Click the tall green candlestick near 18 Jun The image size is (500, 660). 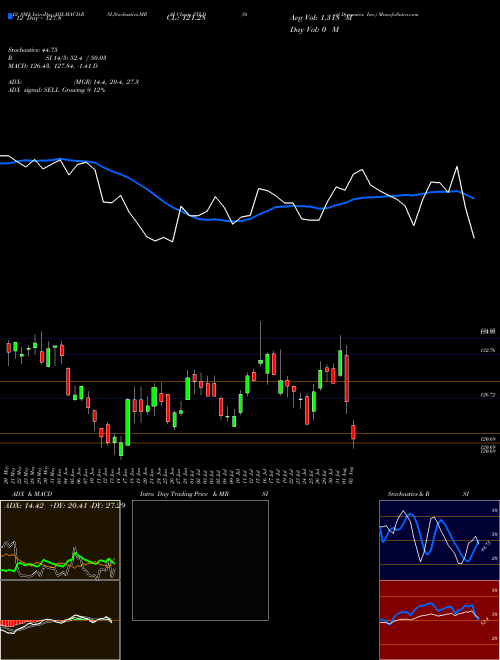click(128, 422)
